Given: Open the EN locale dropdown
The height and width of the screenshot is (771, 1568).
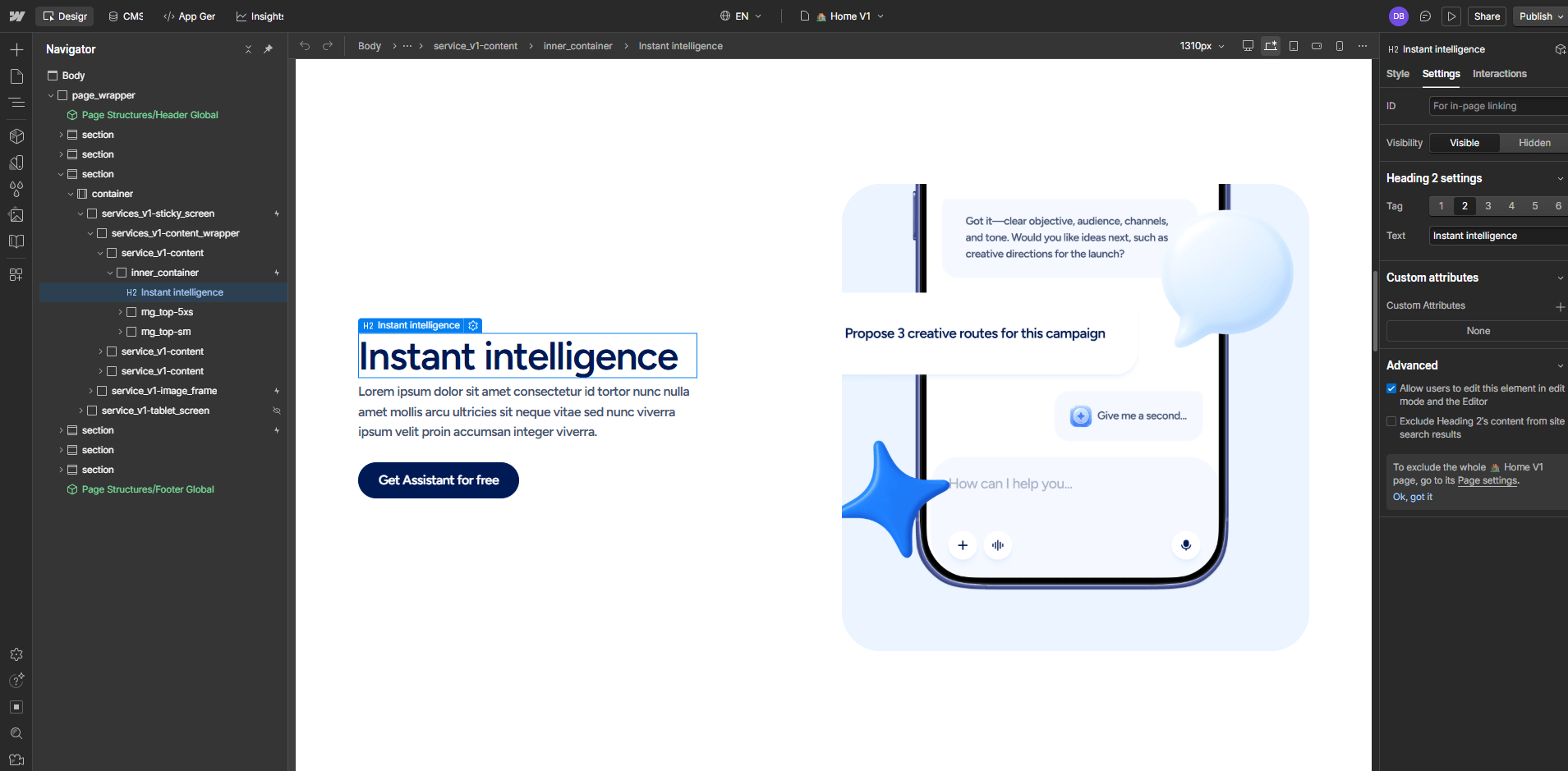Looking at the screenshot, I should pyautogui.click(x=741, y=16).
